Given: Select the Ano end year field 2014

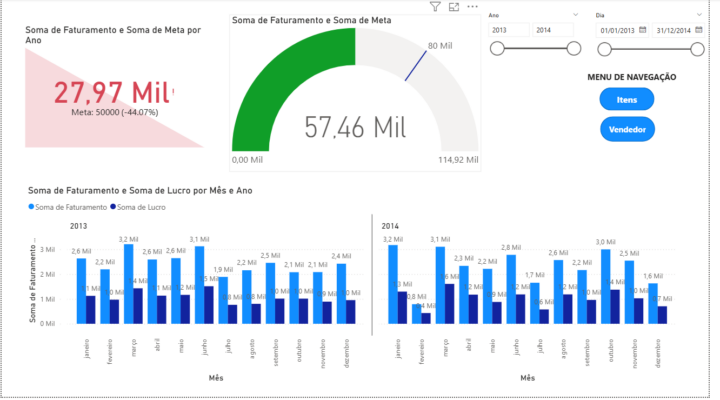Looking at the screenshot, I should 553,31.
